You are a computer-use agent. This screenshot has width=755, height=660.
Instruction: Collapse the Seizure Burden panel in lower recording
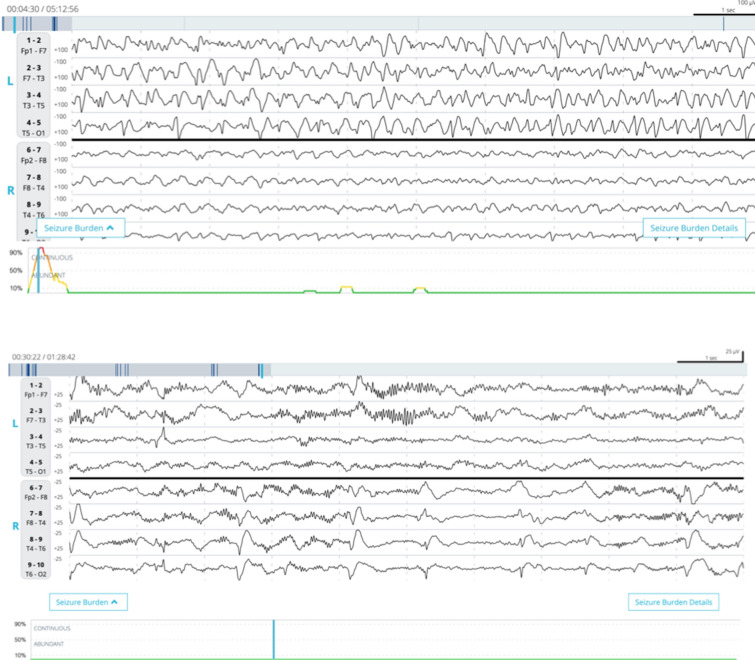click(x=89, y=602)
